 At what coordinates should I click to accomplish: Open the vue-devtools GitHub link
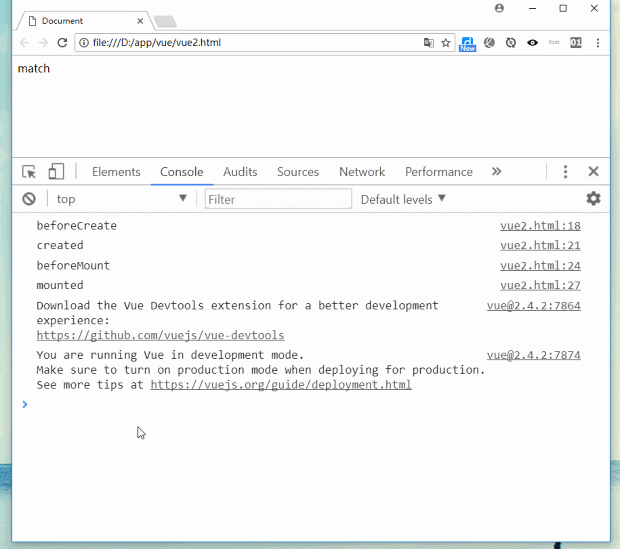(x=160, y=336)
